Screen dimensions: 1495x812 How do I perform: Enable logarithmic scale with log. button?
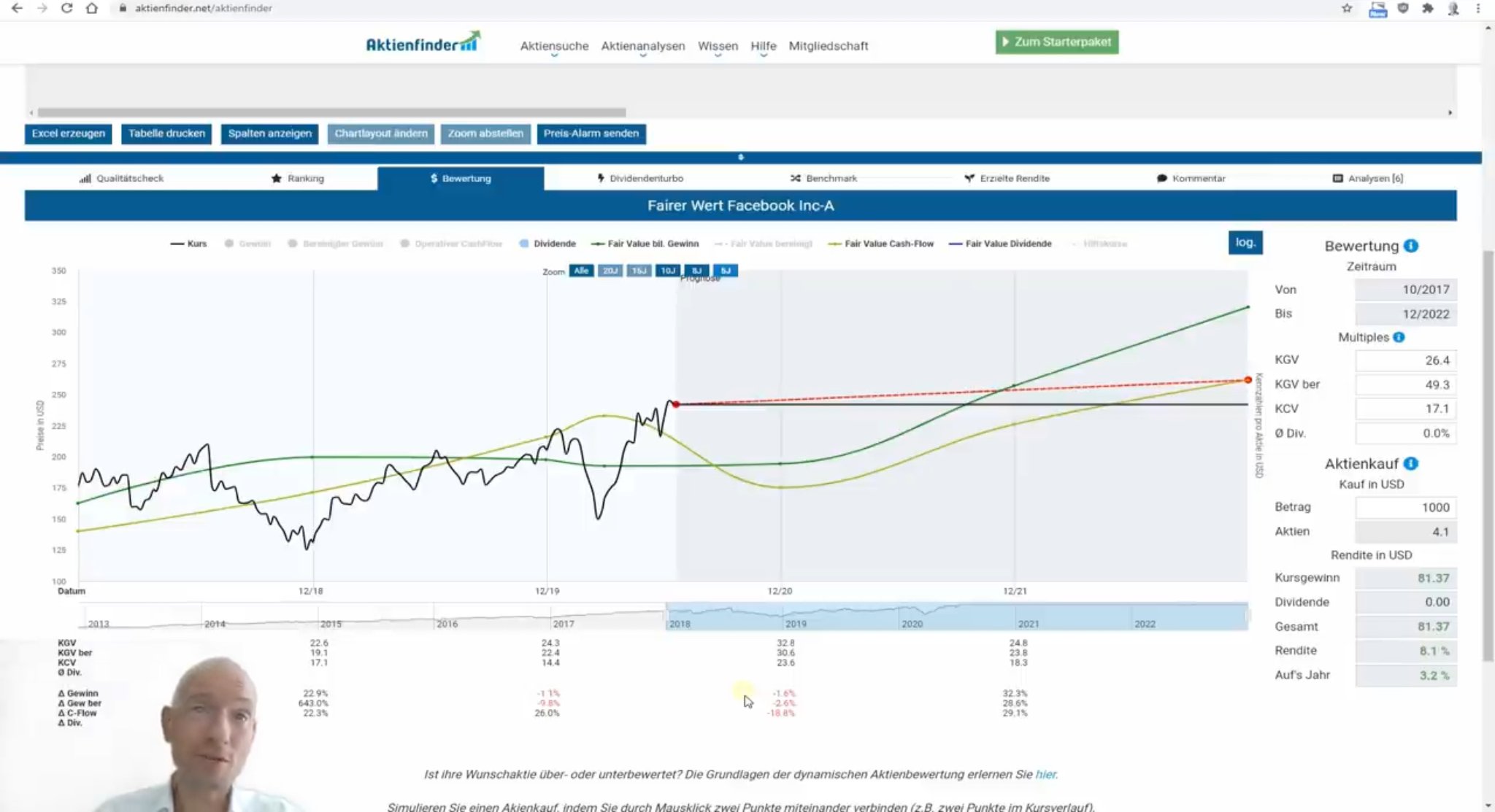1245,242
